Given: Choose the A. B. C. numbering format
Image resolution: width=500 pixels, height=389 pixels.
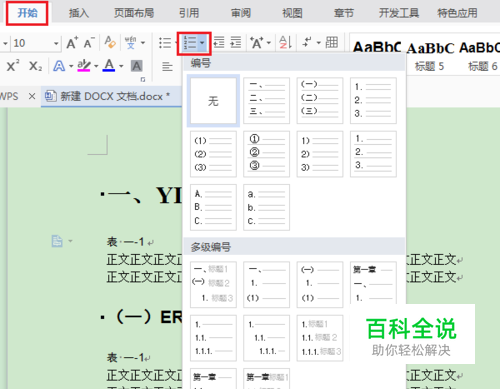Looking at the screenshot, I should (213, 207).
